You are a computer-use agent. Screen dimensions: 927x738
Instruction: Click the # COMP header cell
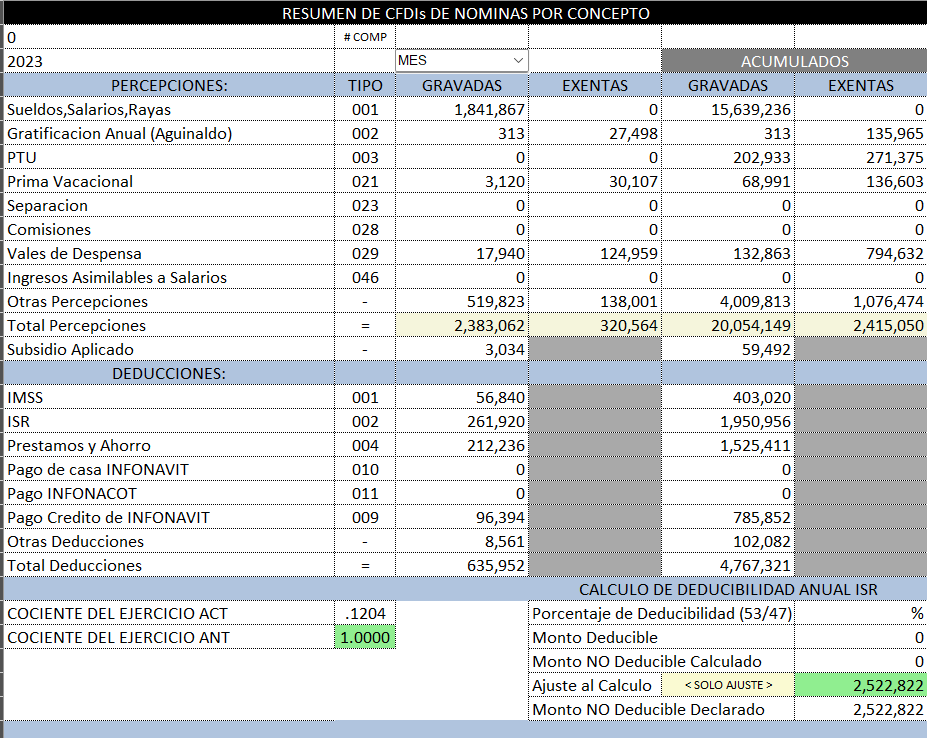pos(365,37)
